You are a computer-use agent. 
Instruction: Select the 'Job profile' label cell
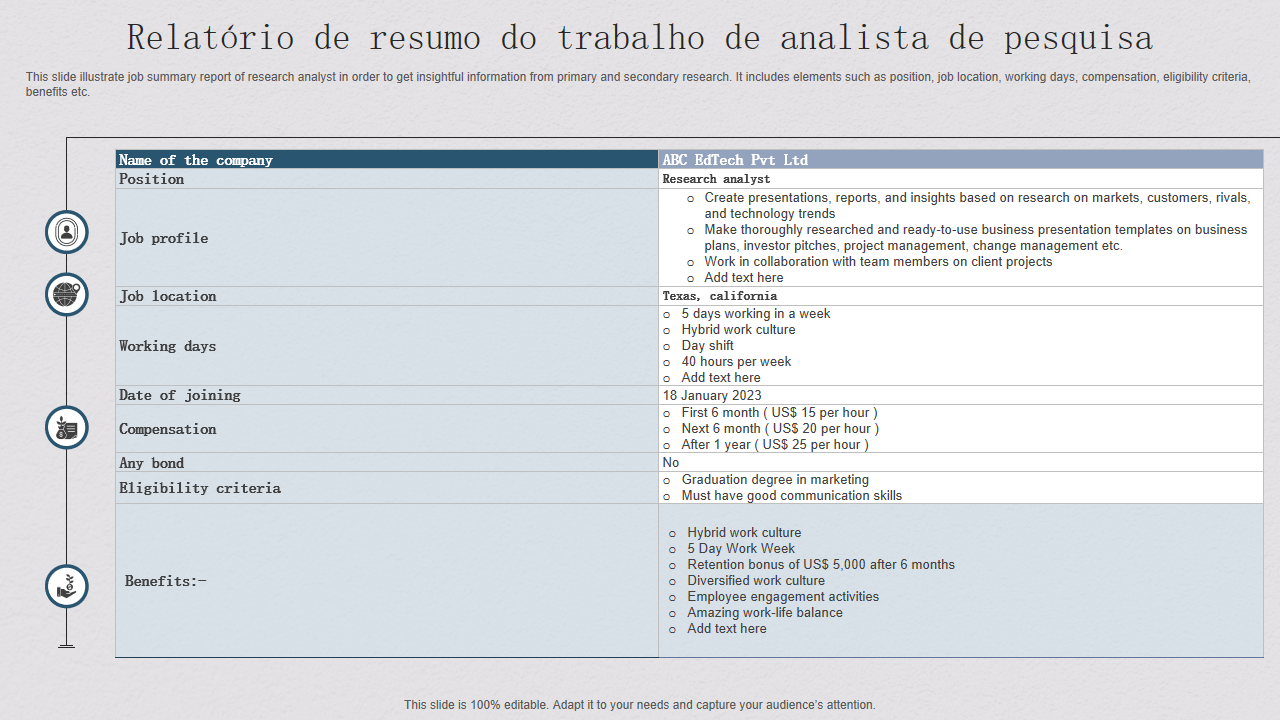(387, 238)
